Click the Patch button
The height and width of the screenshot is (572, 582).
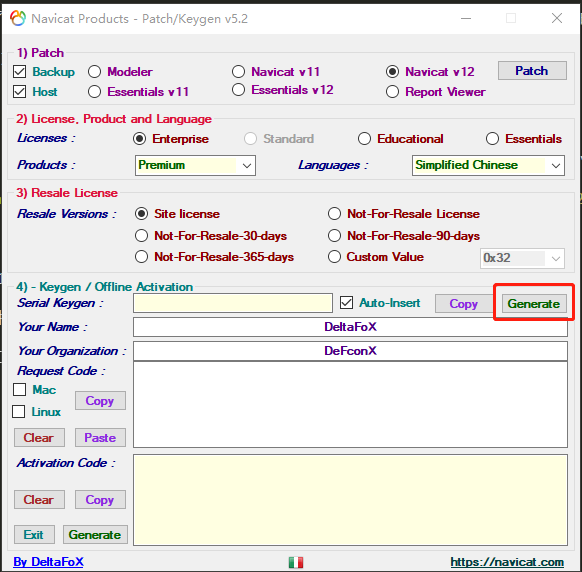pyautogui.click(x=532, y=71)
